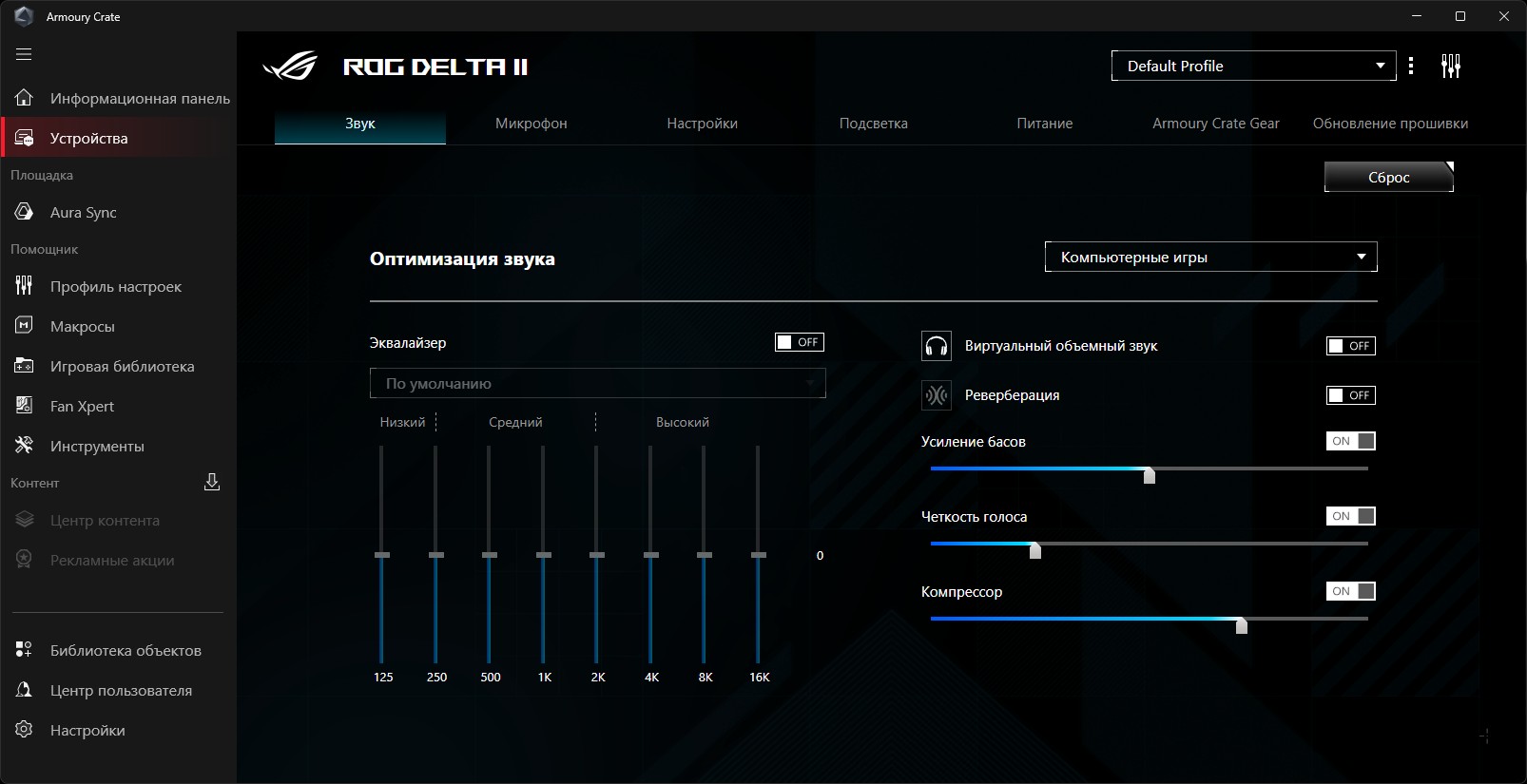
Task: Click the three-dot profile options icon
Action: click(1411, 66)
